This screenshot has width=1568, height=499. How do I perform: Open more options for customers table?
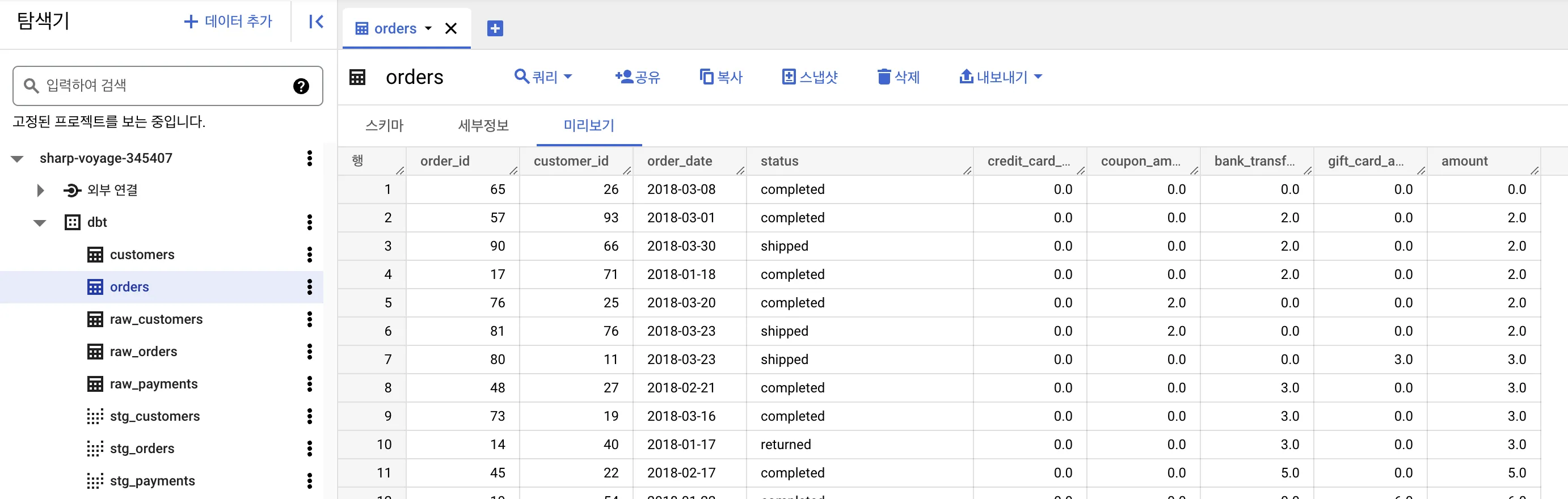coord(310,255)
